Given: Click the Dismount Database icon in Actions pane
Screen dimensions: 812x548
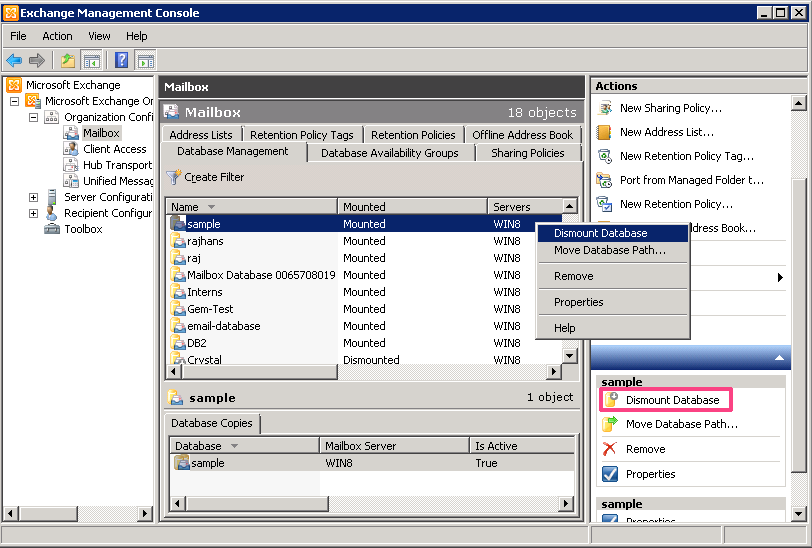Looking at the screenshot, I should [x=611, y=400].
